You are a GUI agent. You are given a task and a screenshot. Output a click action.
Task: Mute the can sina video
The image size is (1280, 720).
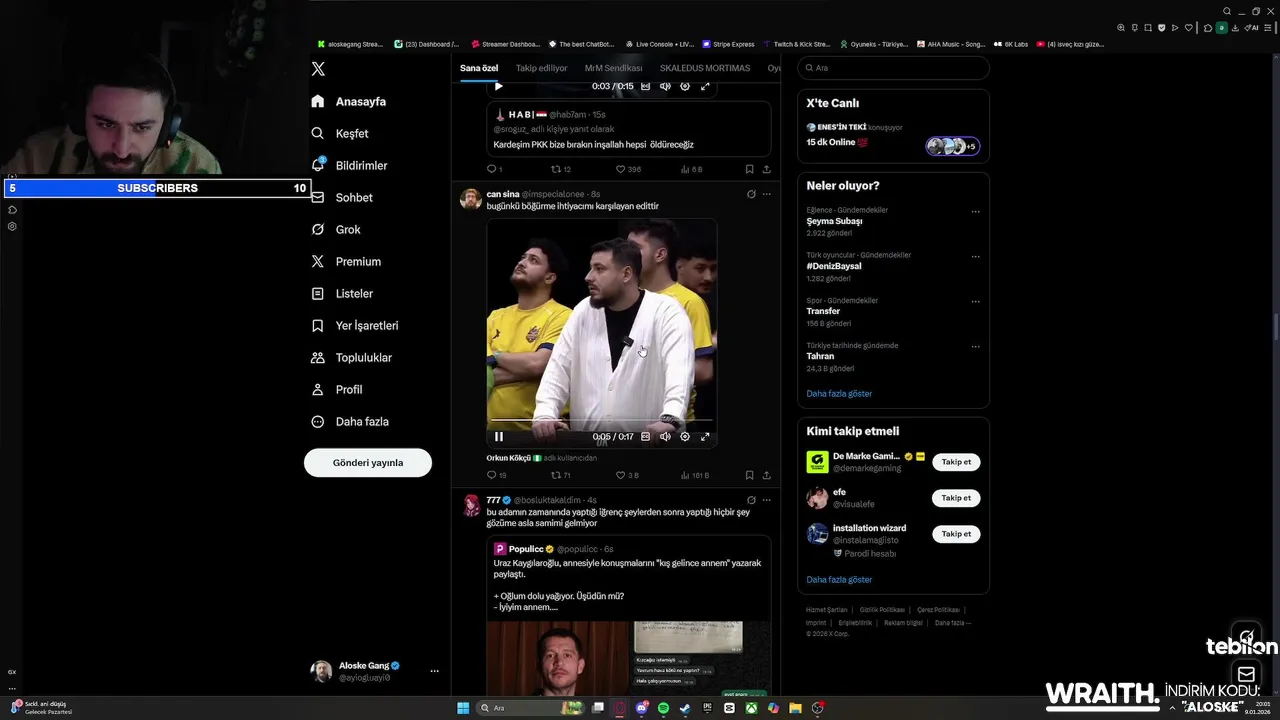tap(665, 436)
